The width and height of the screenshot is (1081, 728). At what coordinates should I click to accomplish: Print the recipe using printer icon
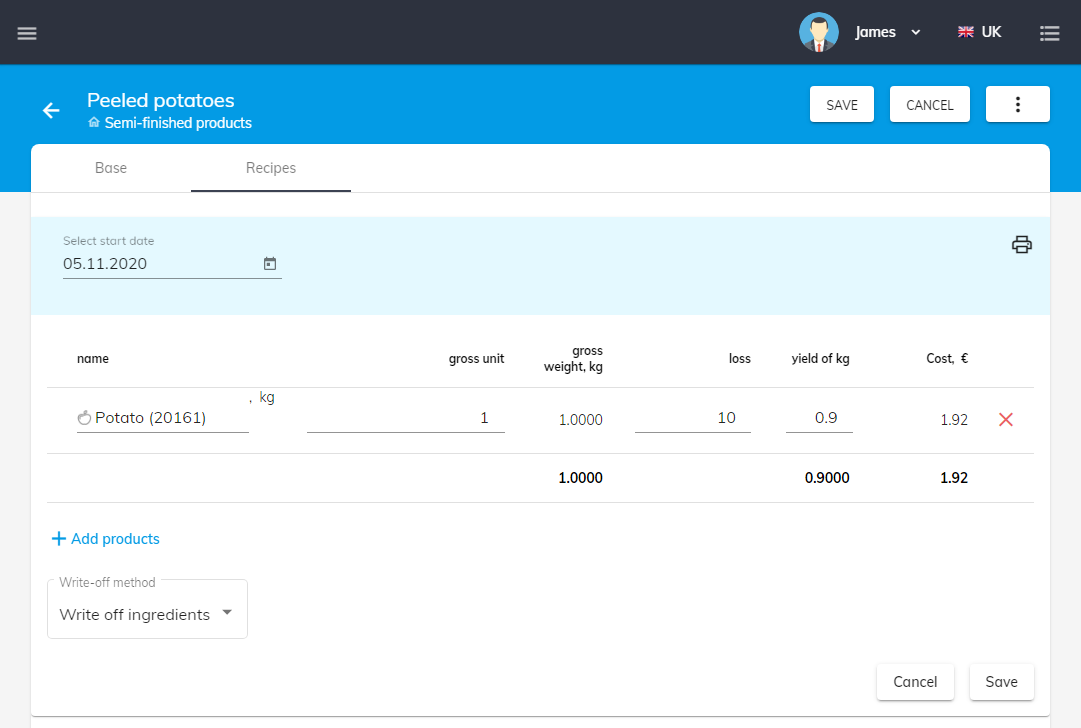pos(1021,245)
